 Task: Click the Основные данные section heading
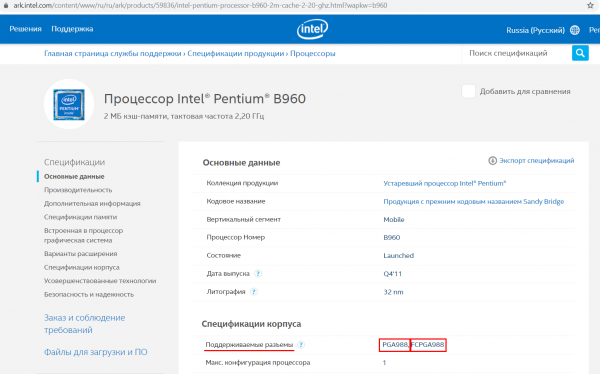(241, 163)
